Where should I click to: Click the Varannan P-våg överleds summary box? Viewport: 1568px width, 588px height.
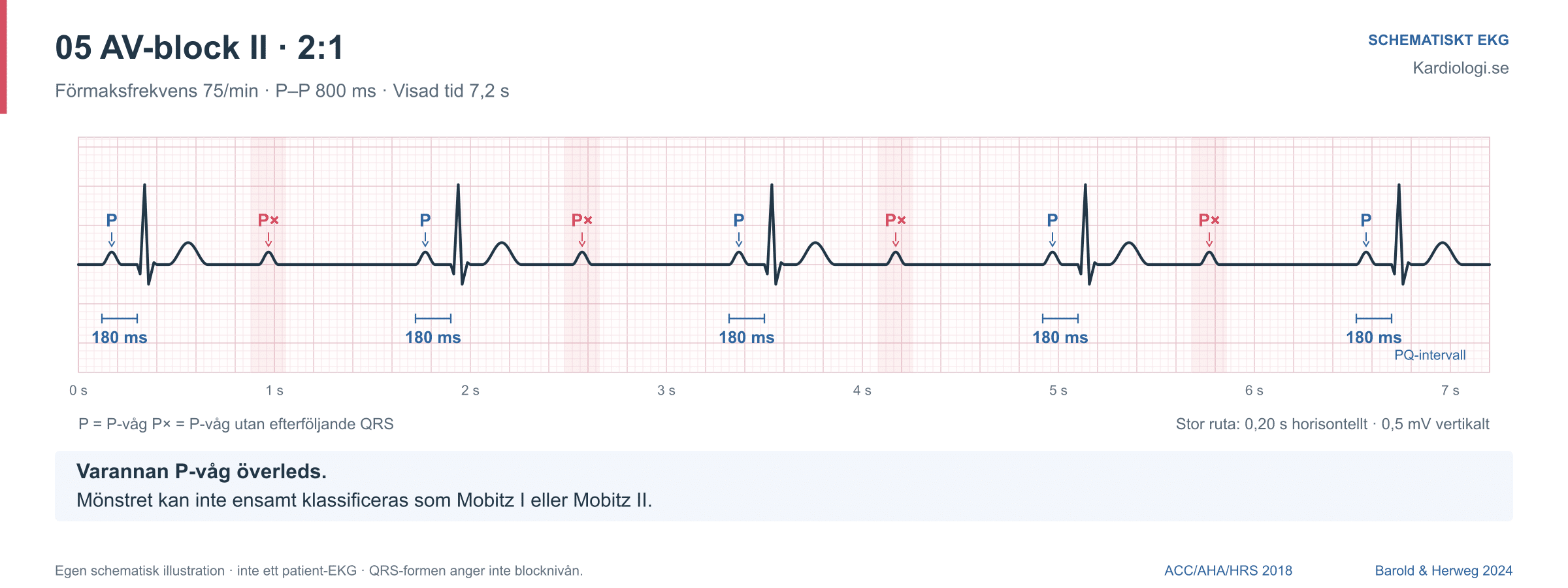[784, 486]
